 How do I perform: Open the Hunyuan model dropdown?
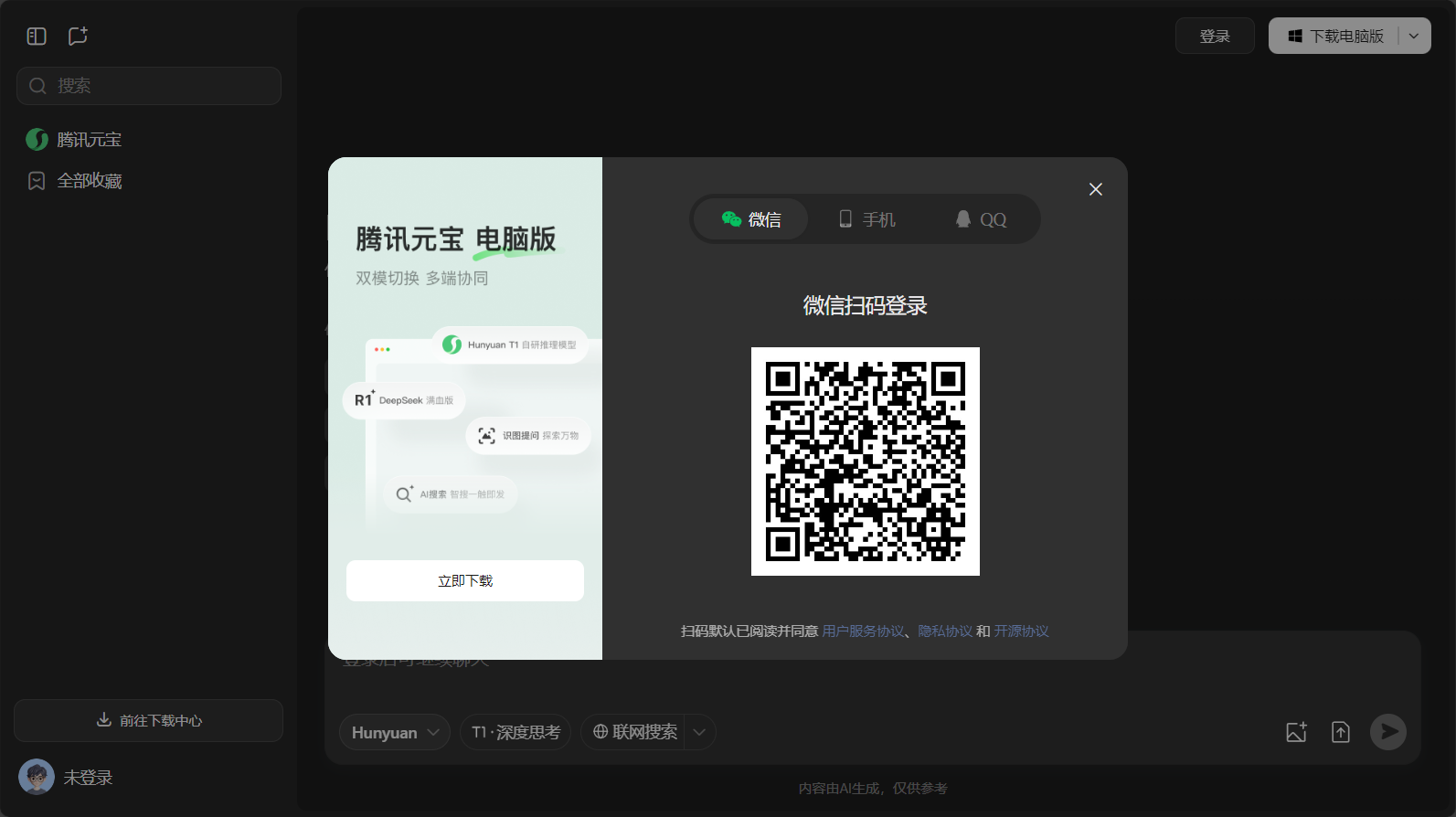coord(395,732)
